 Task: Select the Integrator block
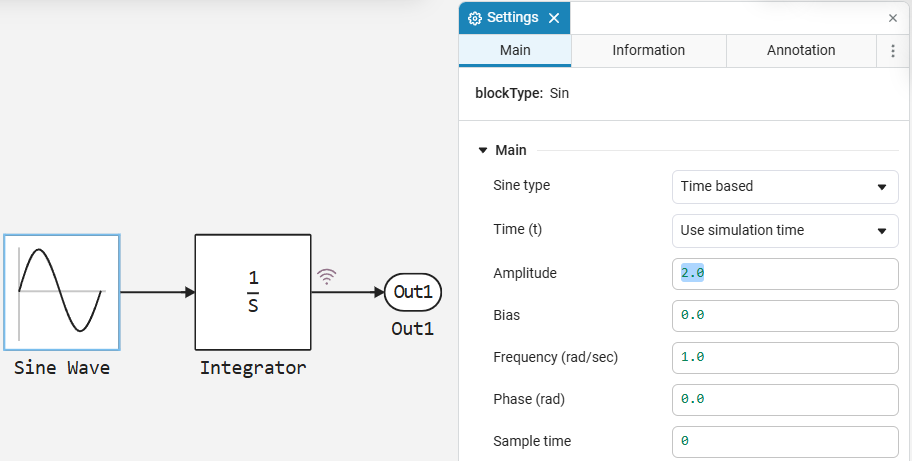pyautogui.click(x=253, y=292)
